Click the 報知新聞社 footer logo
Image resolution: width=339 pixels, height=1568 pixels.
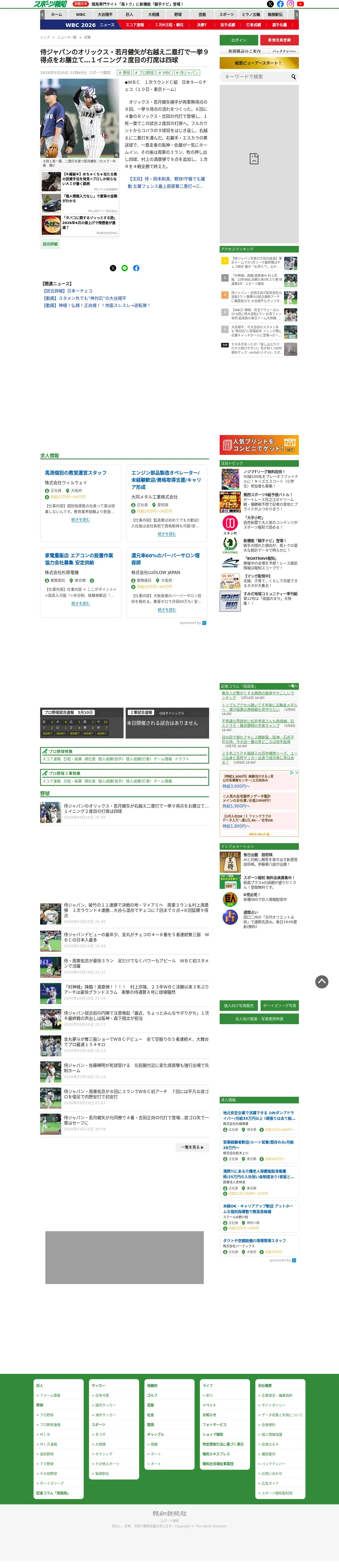[169, 1513]
